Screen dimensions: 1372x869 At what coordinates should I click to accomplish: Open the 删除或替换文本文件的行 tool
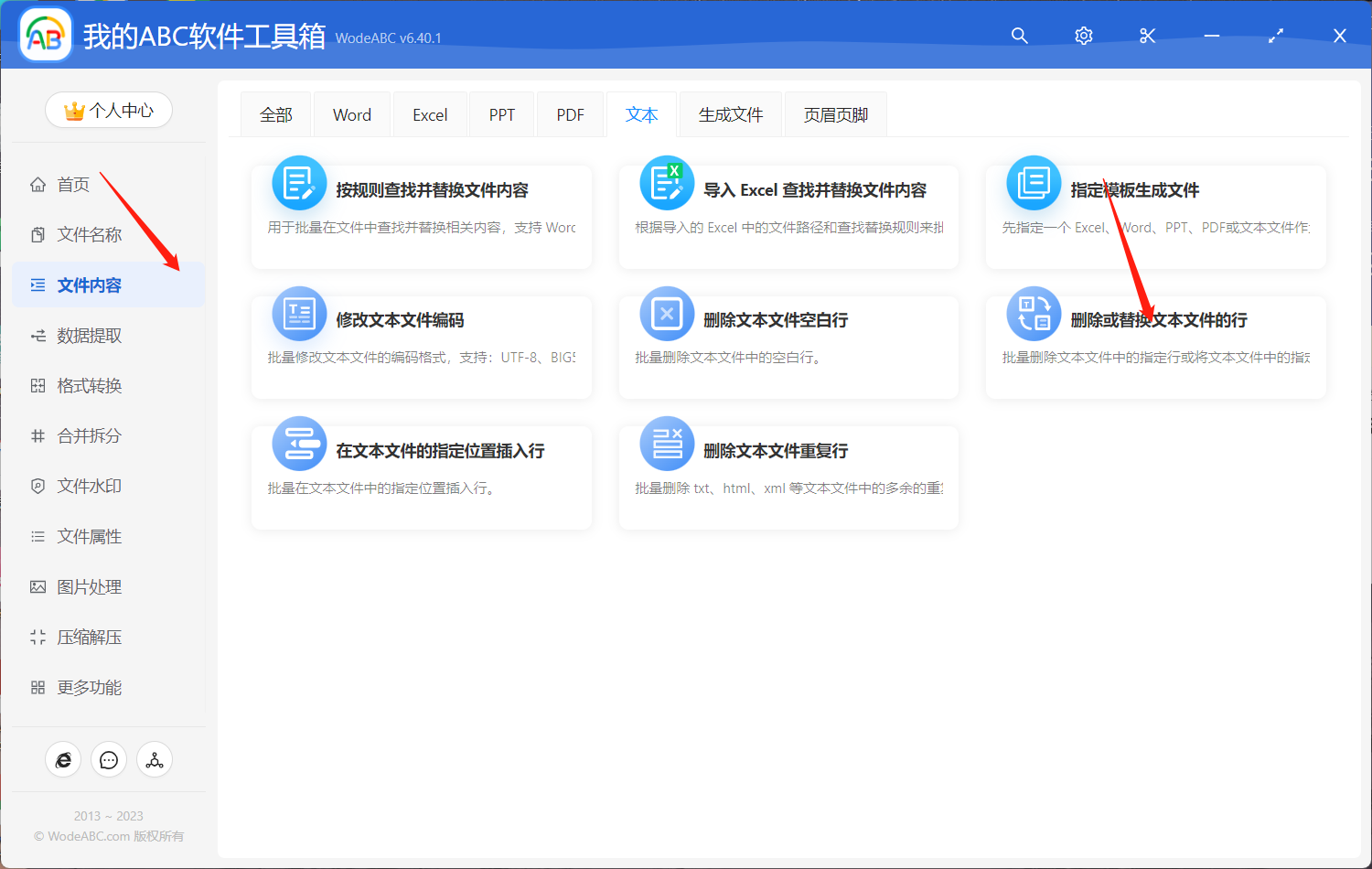point(1155,346)
